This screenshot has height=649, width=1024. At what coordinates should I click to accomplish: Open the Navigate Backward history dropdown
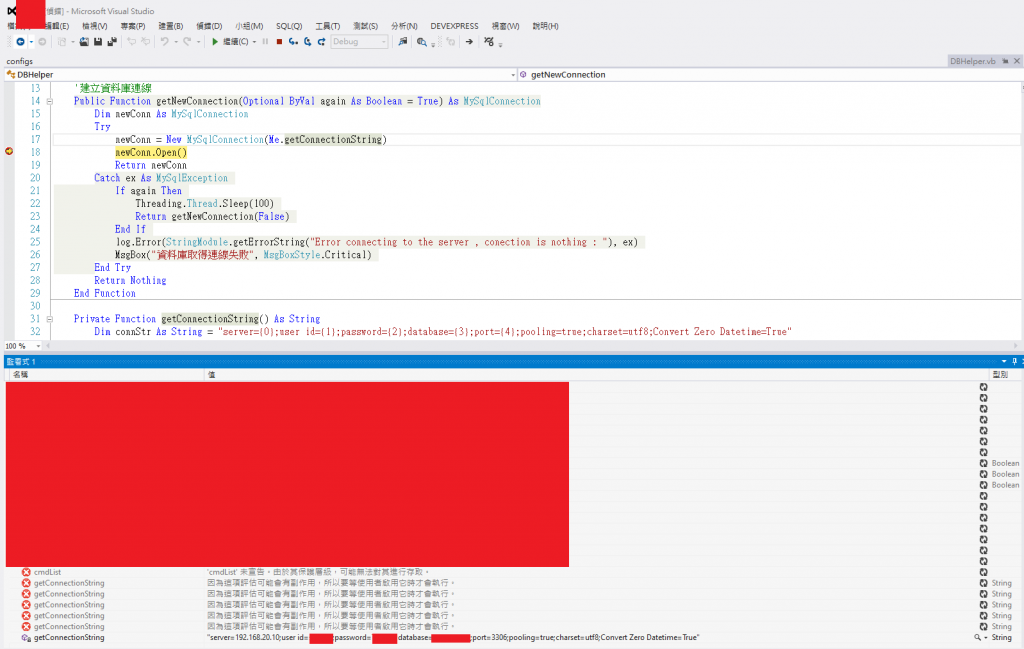coord(31,42)
